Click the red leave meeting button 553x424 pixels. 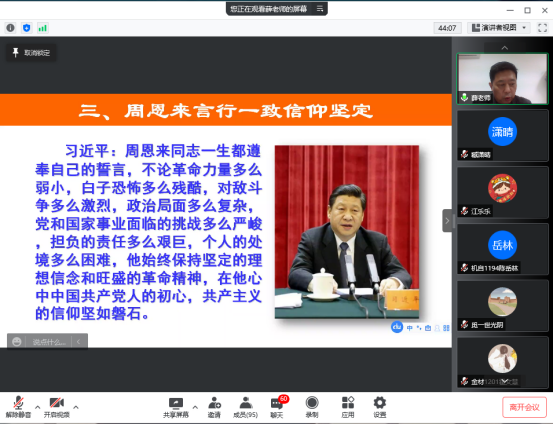pos(524,407)
